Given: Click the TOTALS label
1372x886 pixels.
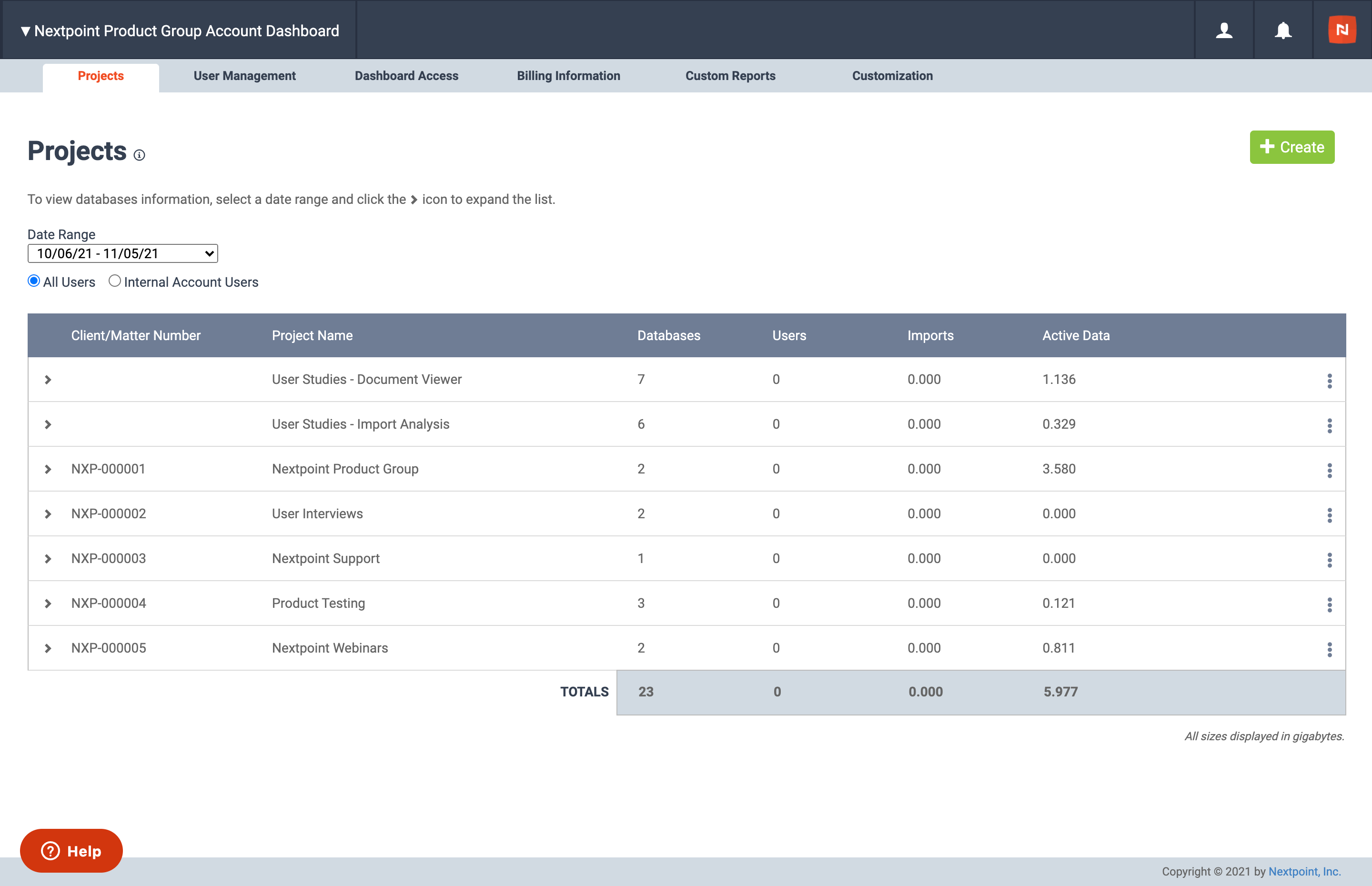Looking at the screenshot, I should 585,692.
